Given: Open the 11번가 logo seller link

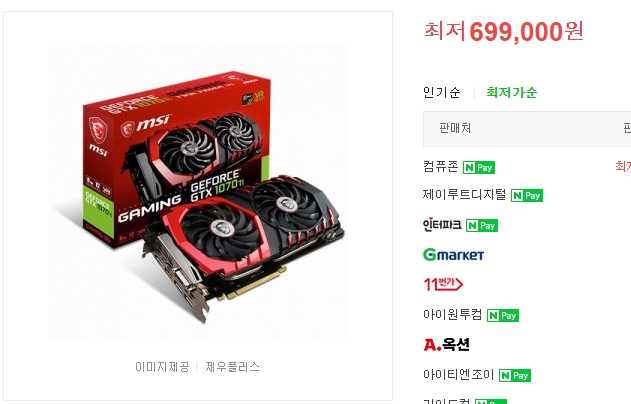Looking at the screenshot, I should pyautogui.click(x=443, y=284).
